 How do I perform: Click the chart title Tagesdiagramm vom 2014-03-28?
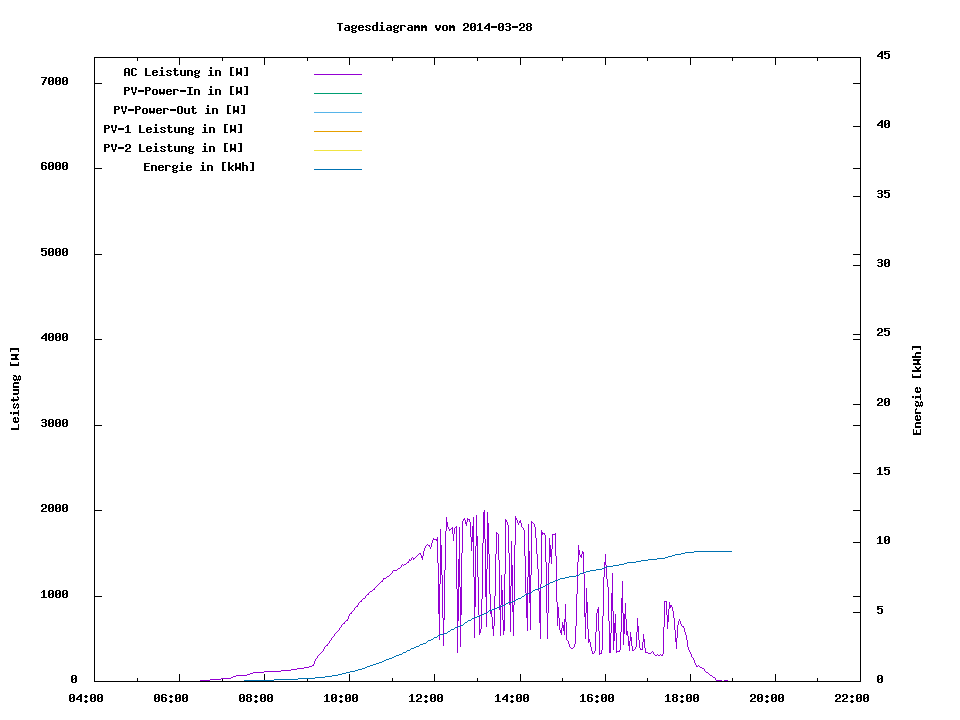tap(434, 27)
